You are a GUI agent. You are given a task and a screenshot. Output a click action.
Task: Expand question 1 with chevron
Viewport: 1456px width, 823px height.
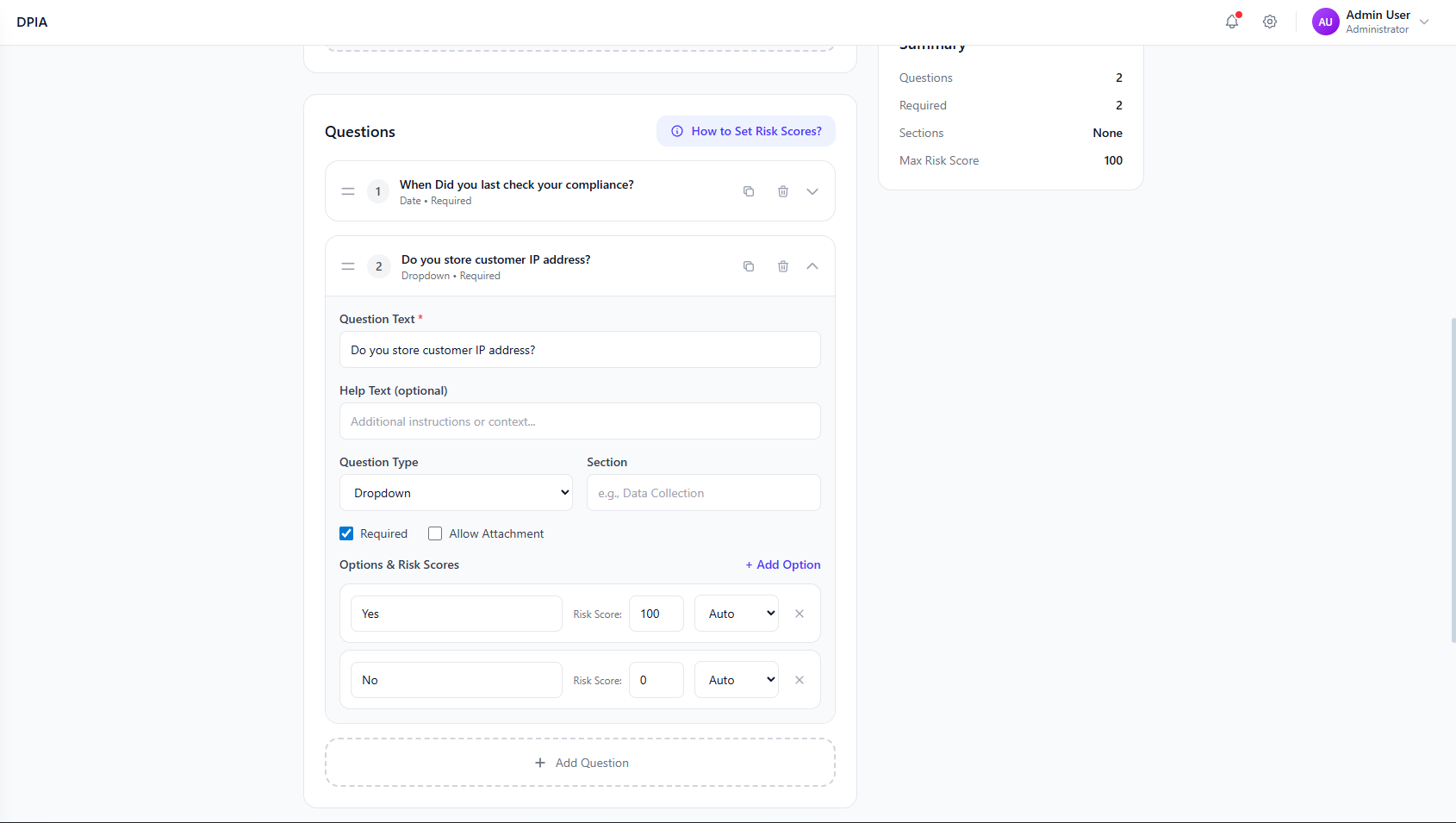coord(812,191)
